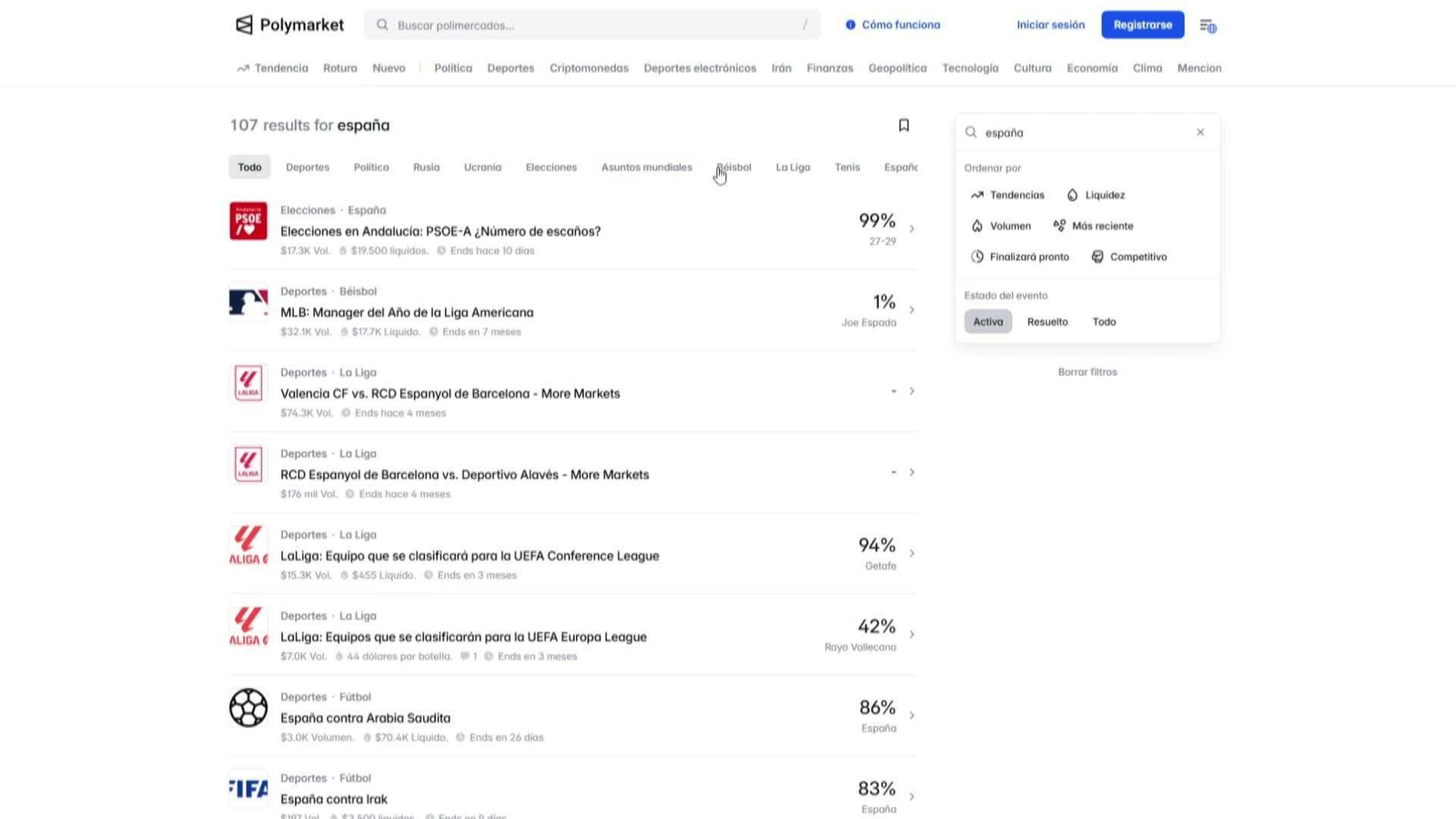Expand Espanyol vs. Deportivo Alavés chevron
The image size is (1456, 819).
pyautogui.click(x=912, y=472)
